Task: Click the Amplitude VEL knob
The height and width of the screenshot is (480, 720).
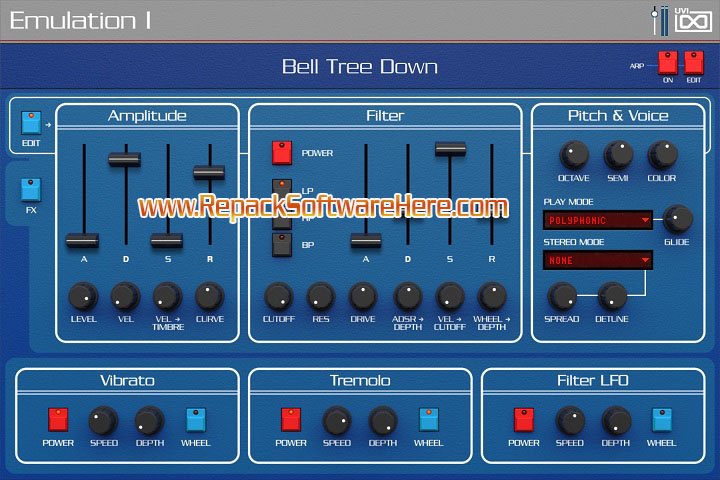Action: click(125, 296)
